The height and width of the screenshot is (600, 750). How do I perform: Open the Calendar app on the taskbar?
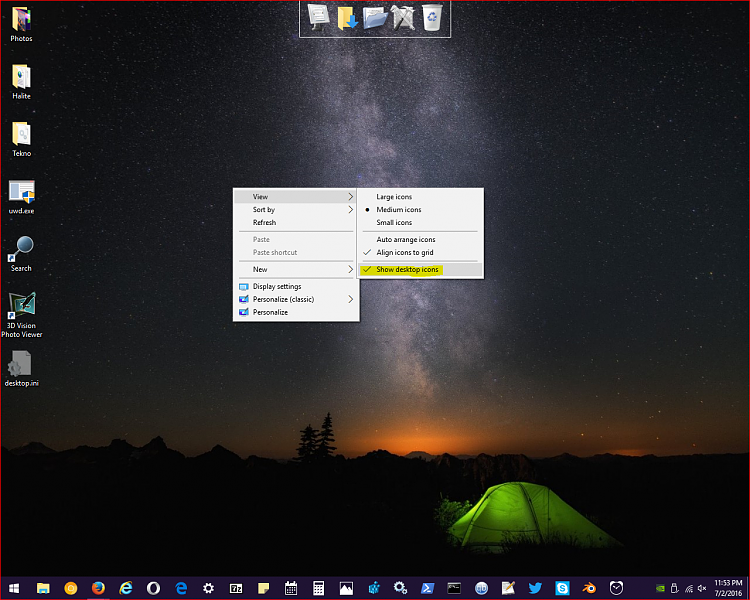pos(291,588)
